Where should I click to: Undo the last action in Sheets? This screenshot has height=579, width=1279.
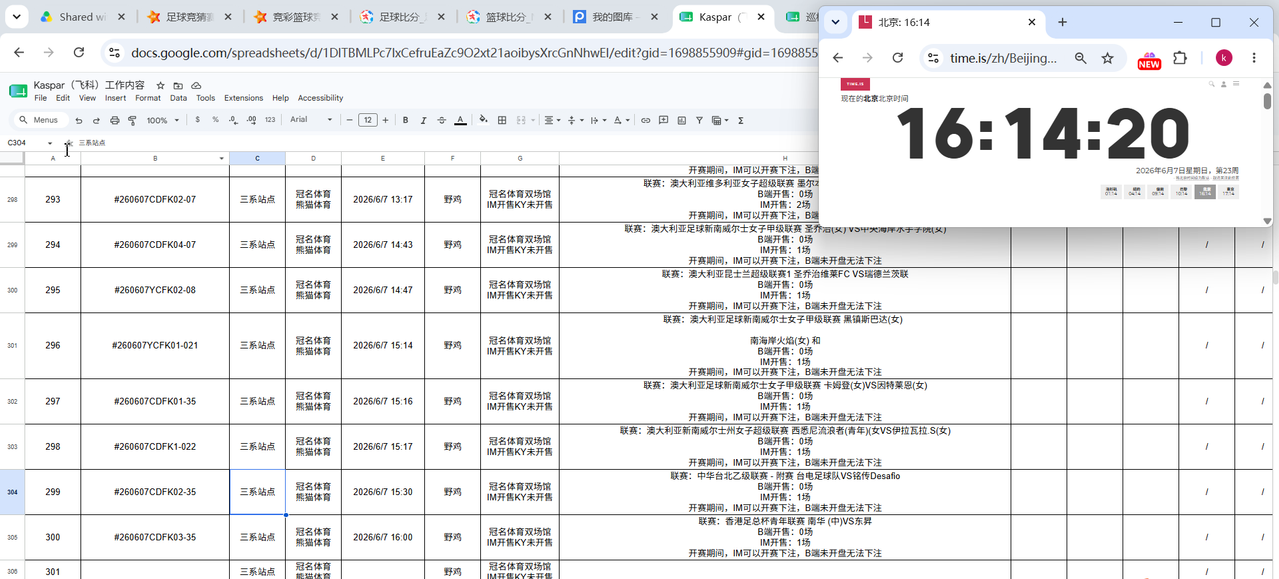tap(79, 120)
